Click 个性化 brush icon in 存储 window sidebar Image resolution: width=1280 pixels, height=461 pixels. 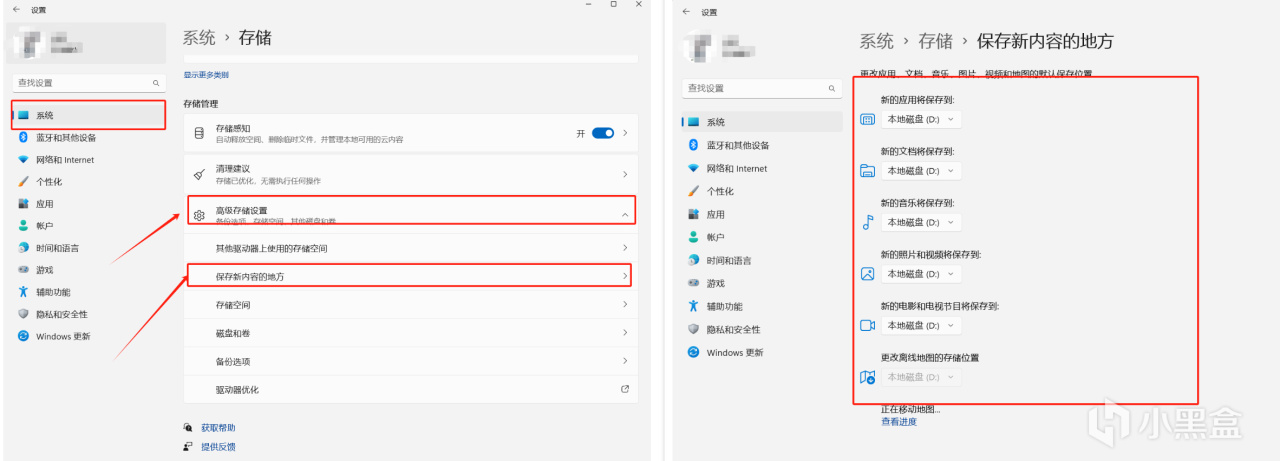coord(24,182)
